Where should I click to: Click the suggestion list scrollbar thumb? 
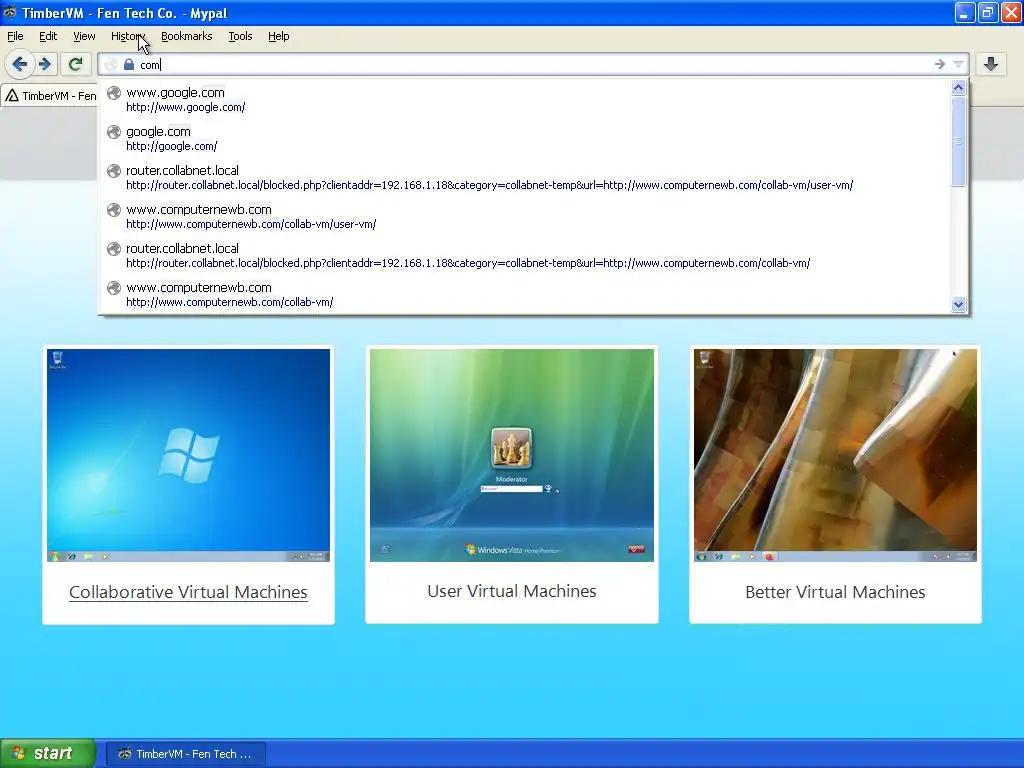point(958,141)
